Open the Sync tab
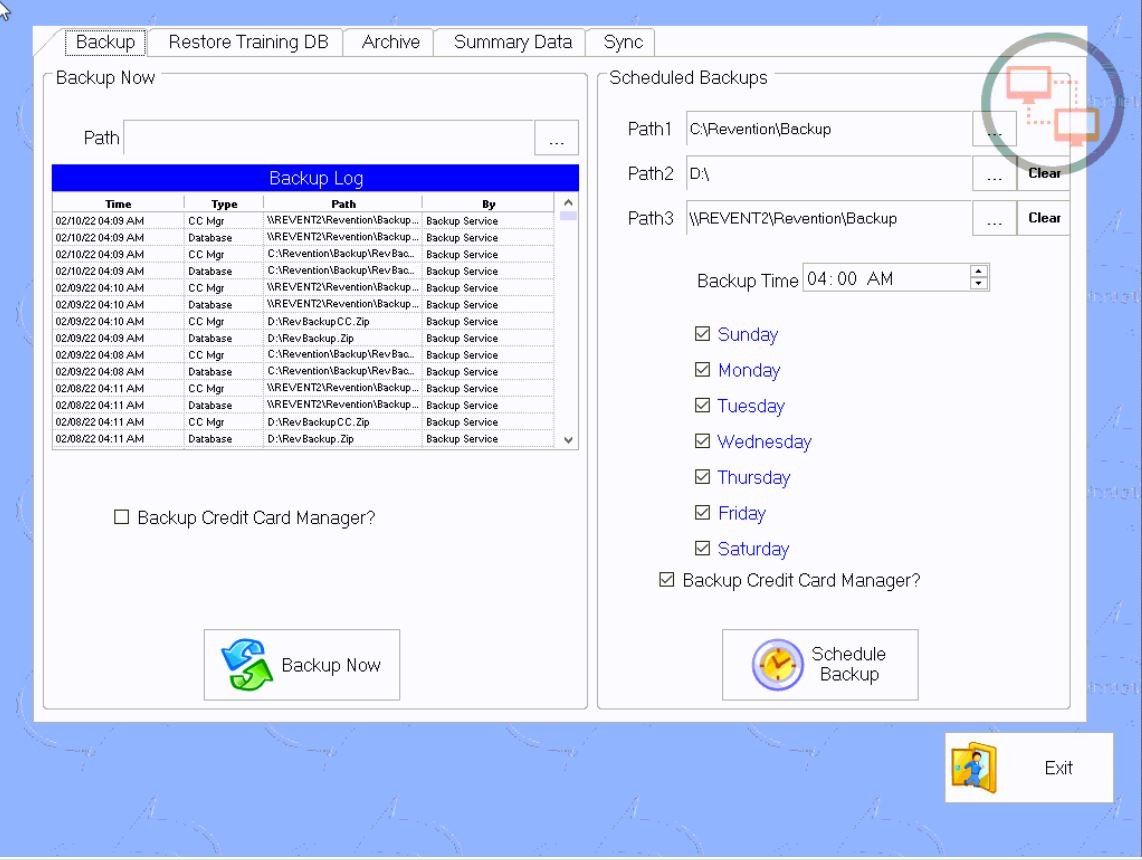Viewport: 1142px width, 860px height. (x=623, y=42)
